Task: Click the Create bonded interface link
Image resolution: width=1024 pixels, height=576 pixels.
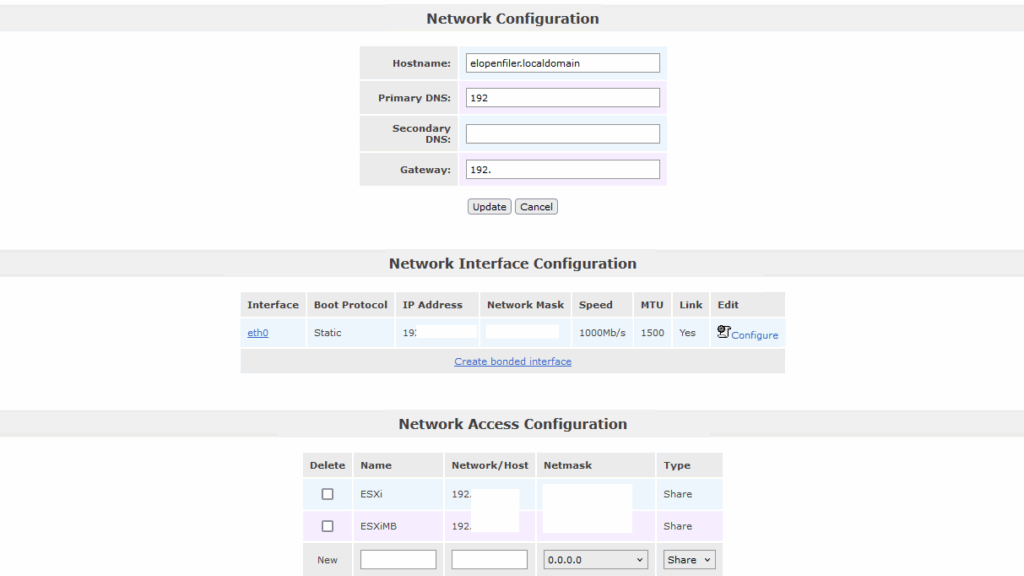Action: click(x=513, y=362)
